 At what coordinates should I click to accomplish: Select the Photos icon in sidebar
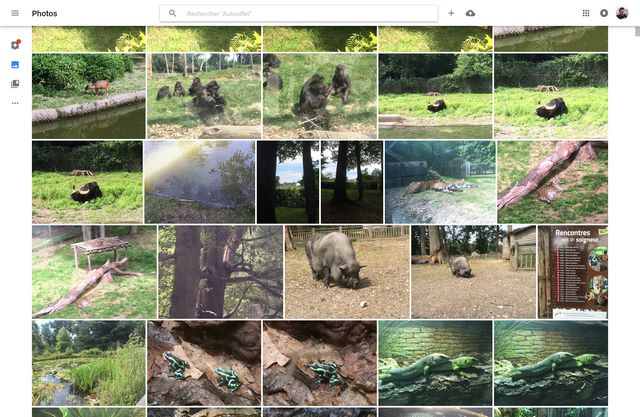click(x=15, y=65)
